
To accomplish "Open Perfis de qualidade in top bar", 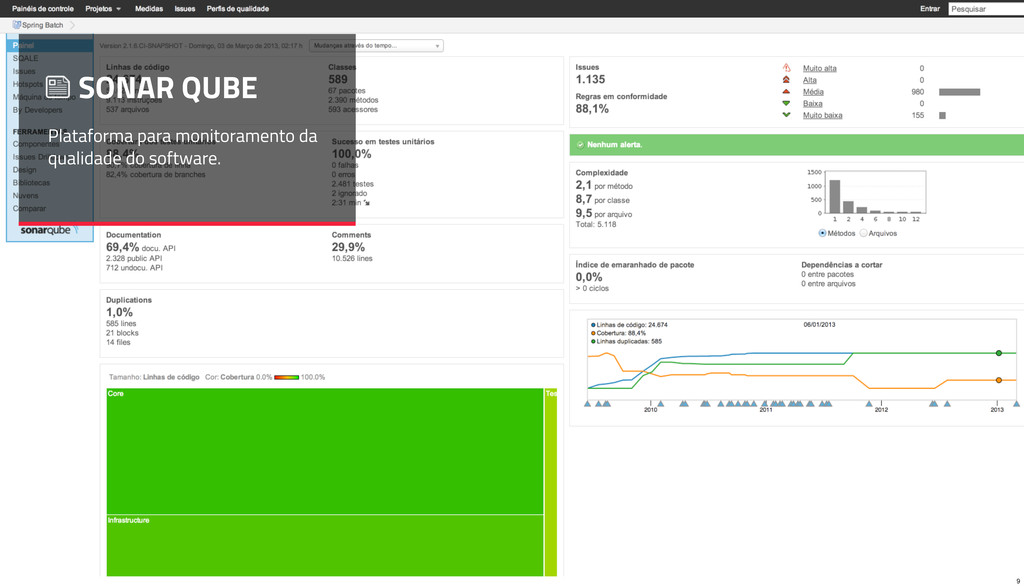I will coord(238,8).
